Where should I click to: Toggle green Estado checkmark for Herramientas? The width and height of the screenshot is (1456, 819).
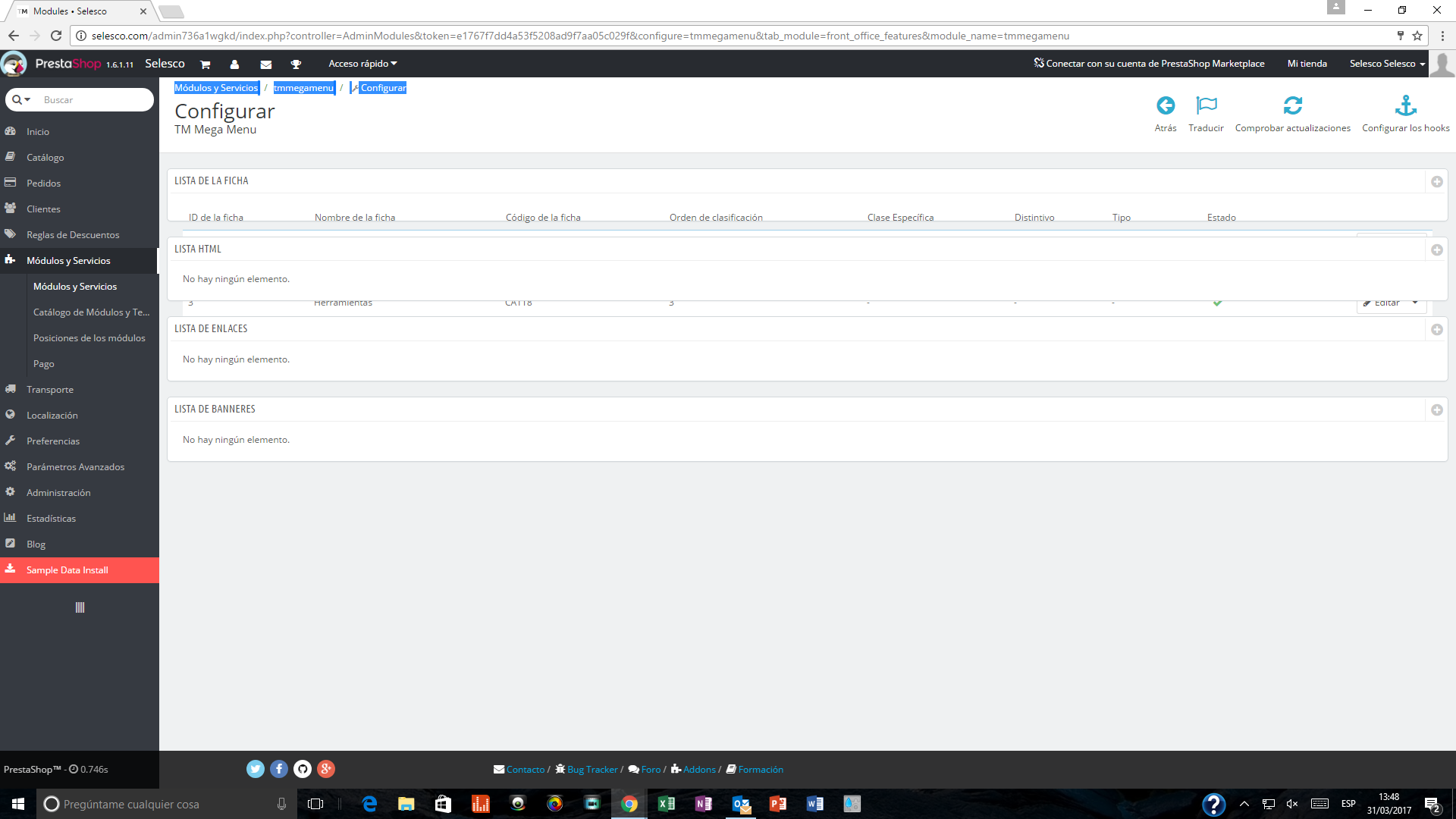pos(1217,303)
